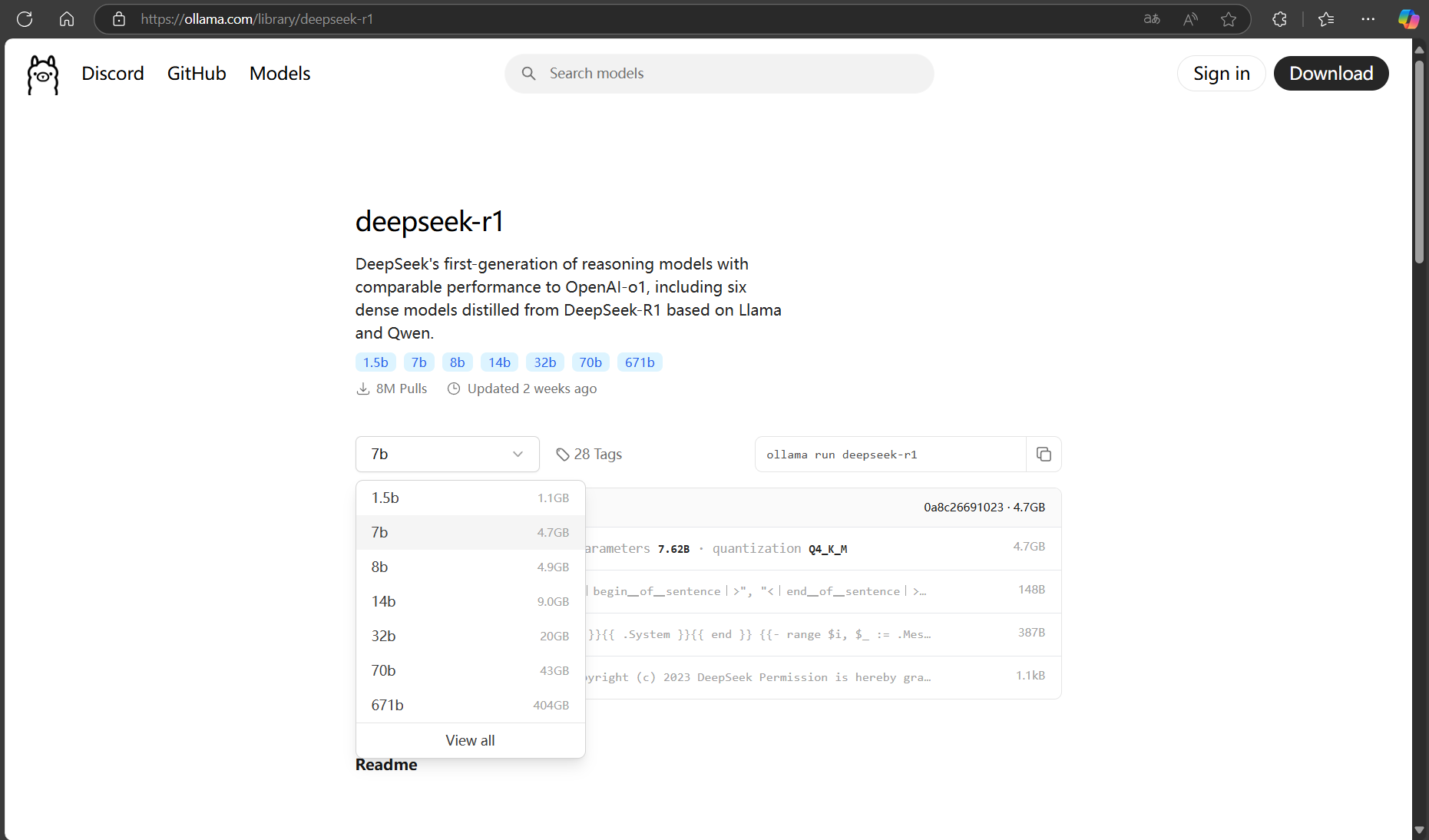
Task: Click the 8b size tag badge
Action: (458, 362)
